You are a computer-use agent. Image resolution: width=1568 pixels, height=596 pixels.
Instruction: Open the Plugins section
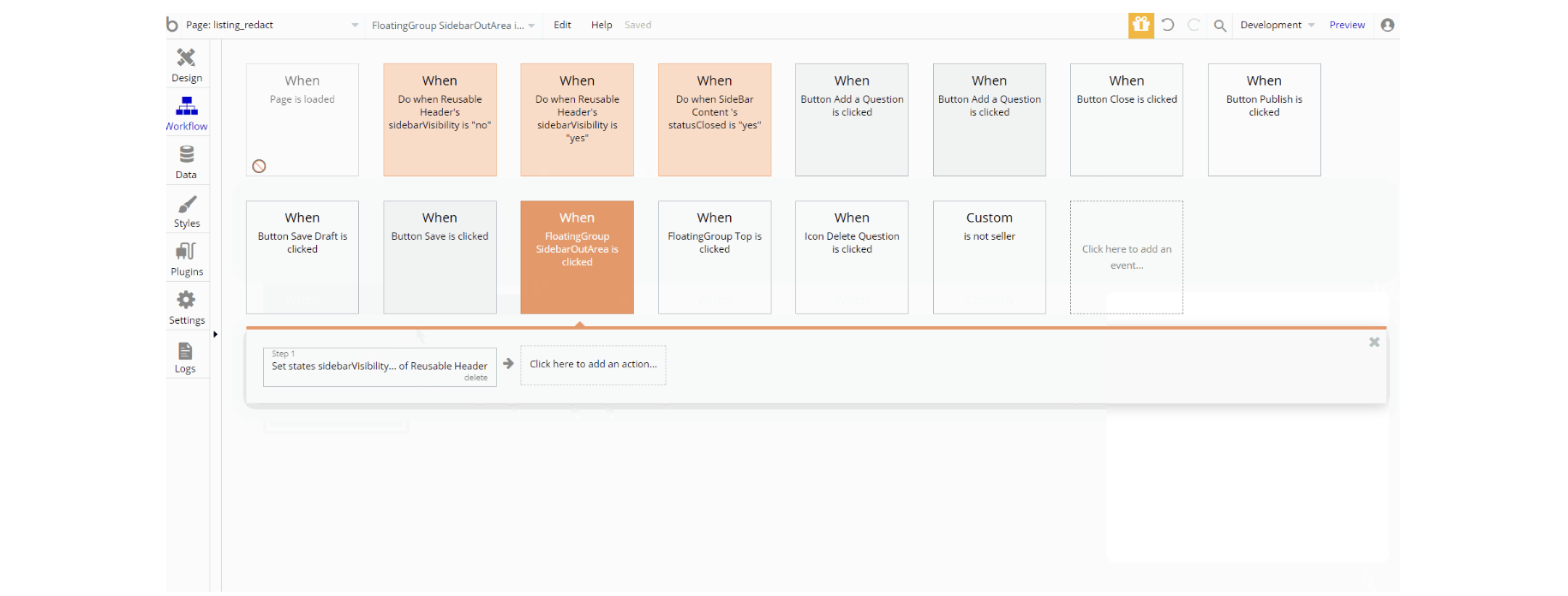(186, 259)
